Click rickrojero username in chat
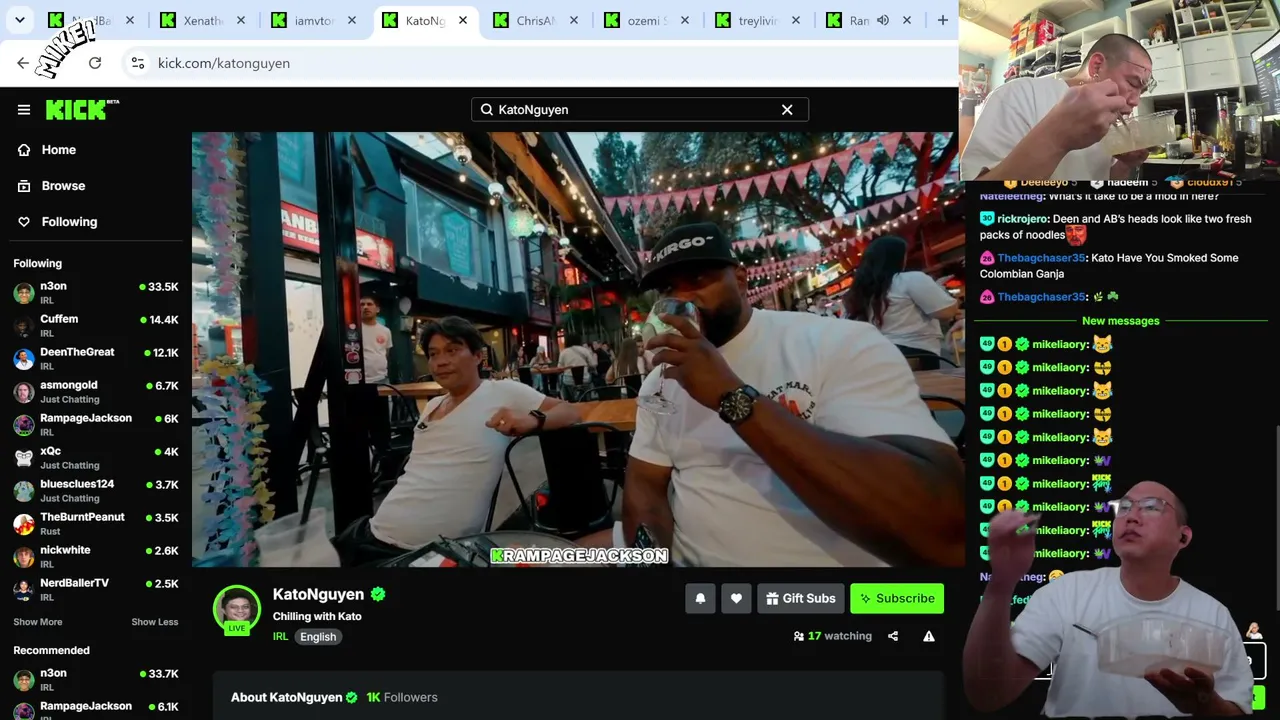The image size is (1280, 720). click(x=1023, y=219)
